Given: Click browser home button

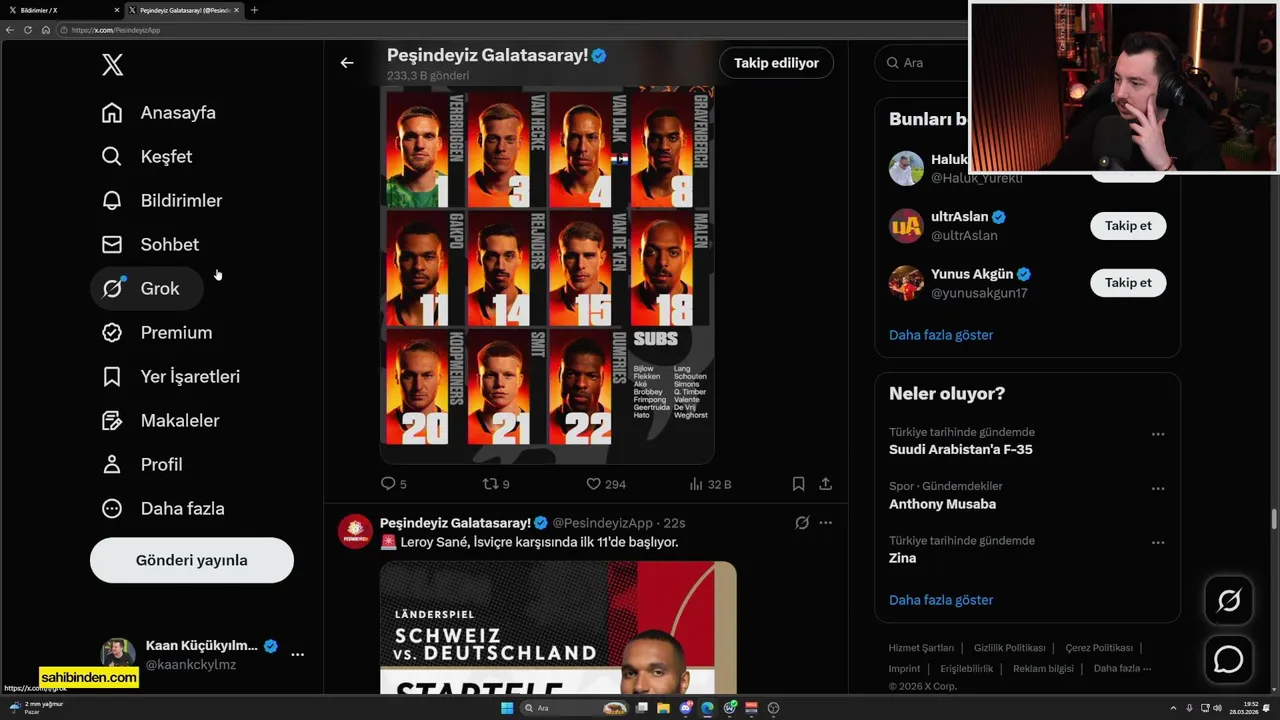Looking at the screenshot, I should 45,30.
